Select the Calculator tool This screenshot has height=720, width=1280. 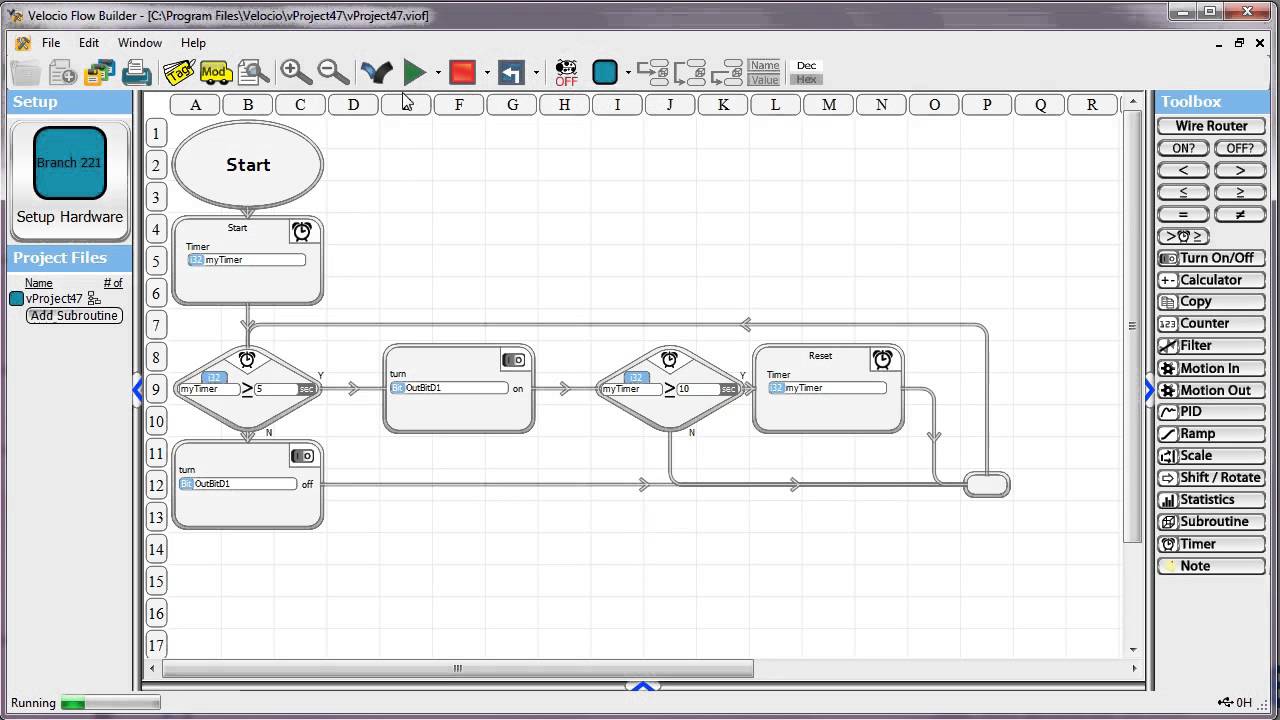point(1211,280)
